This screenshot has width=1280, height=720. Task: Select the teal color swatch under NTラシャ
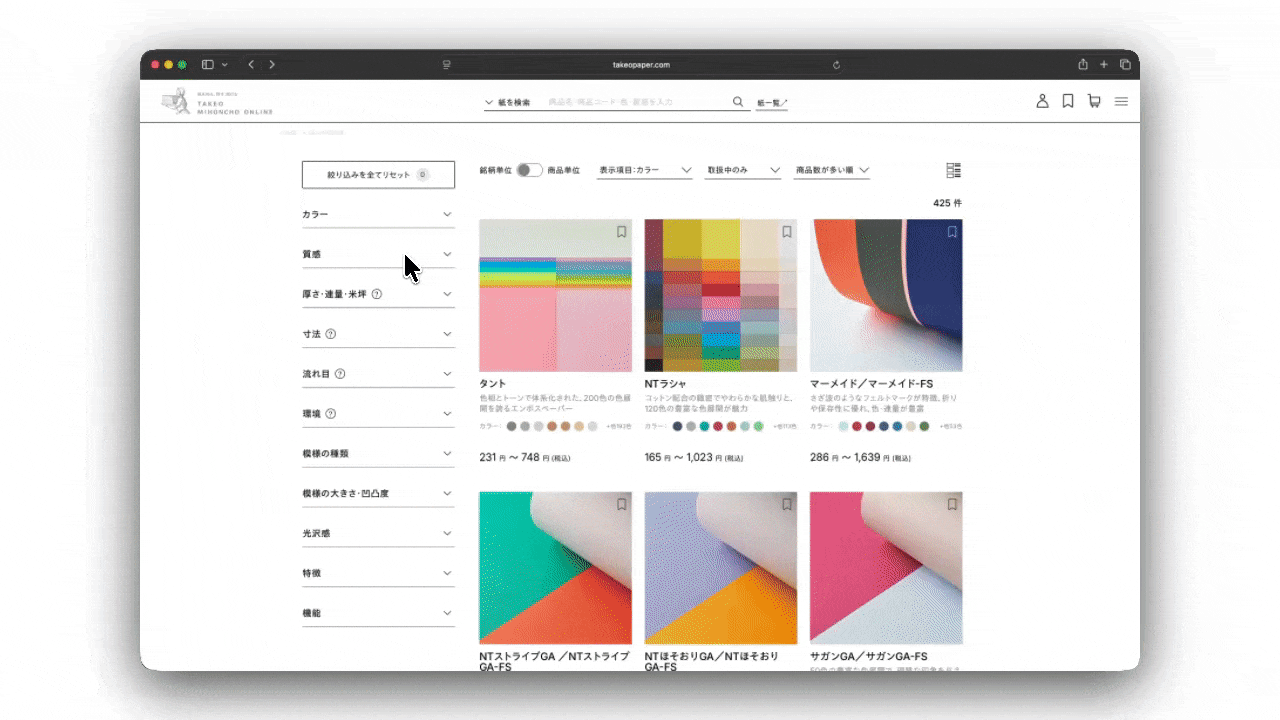click(x=704, y=426)
